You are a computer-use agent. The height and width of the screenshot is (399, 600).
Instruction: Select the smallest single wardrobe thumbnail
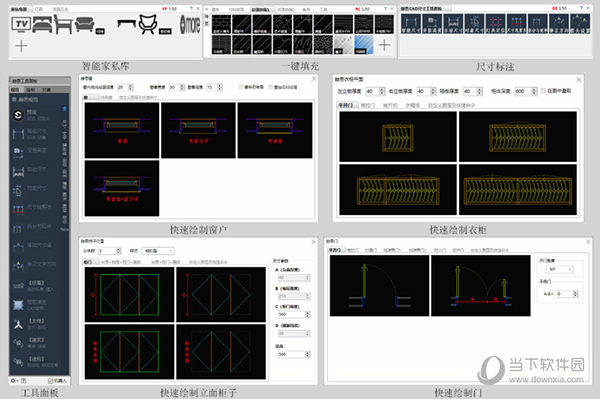tap(398, 137)
